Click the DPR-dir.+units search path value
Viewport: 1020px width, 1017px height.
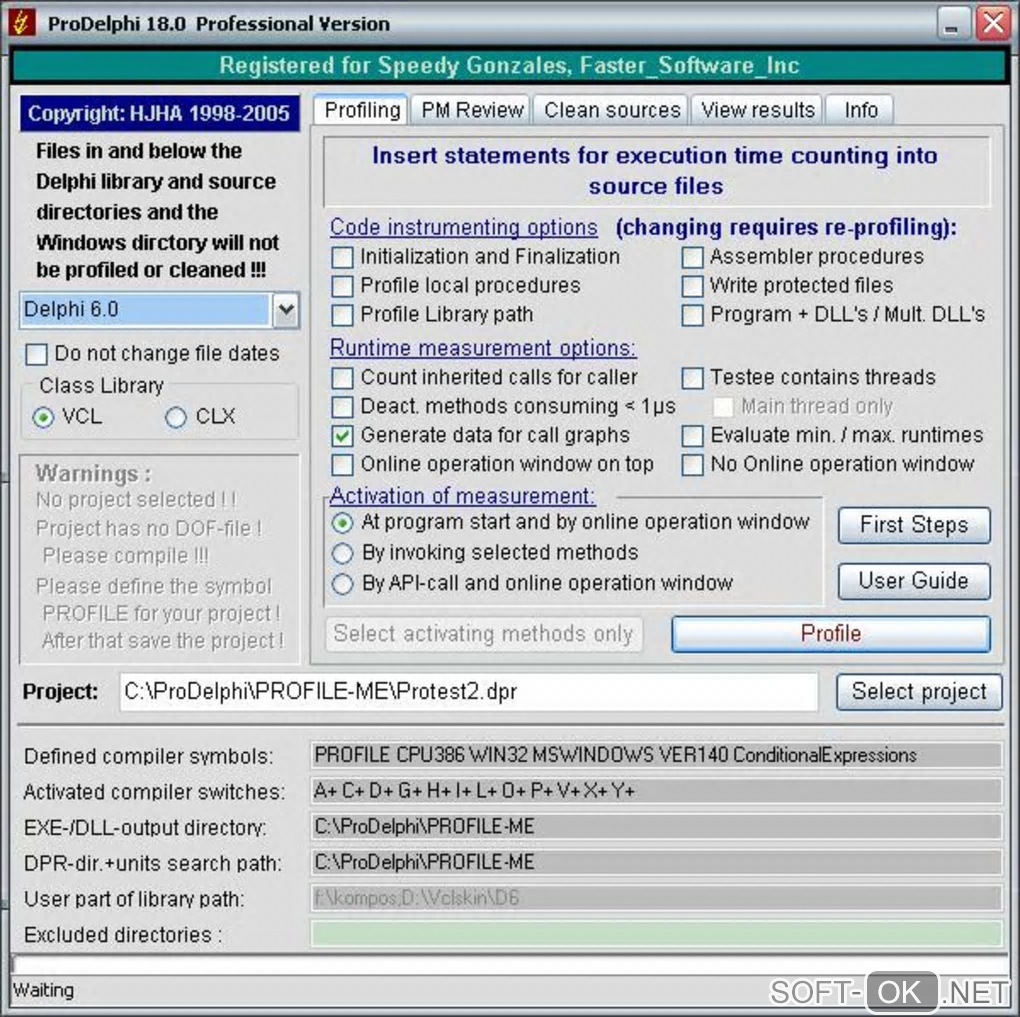coord(656,863)
